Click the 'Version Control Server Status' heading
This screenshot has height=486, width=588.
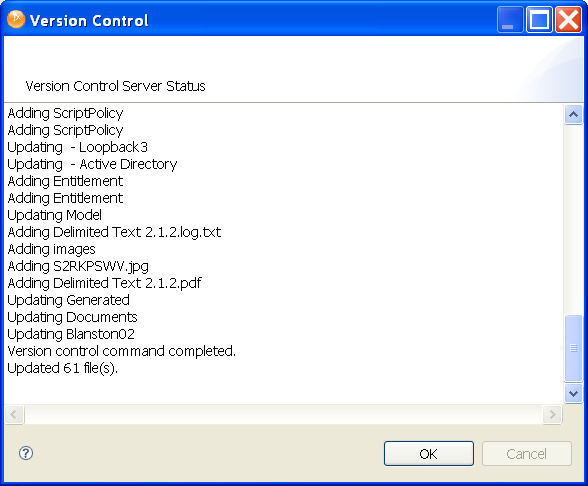[x=116, y=86]
